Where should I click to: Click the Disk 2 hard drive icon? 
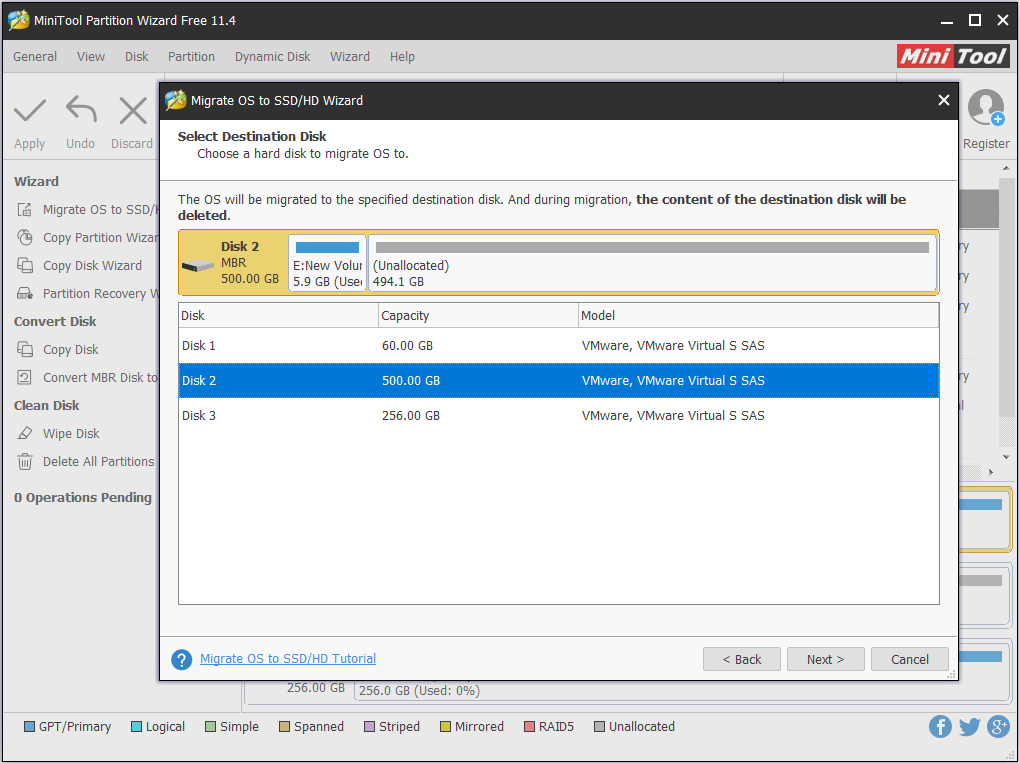[x=198, y=265]
